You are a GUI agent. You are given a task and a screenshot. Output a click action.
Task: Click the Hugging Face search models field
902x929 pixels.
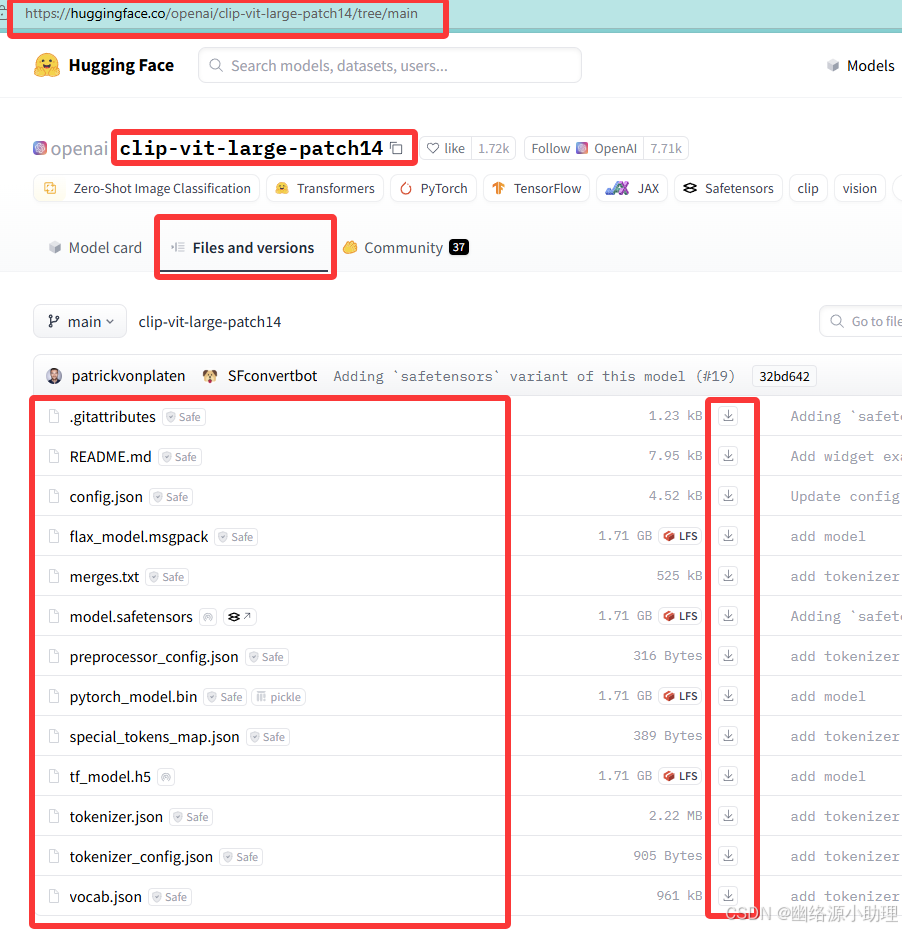pyautogui.click(x=389, y=66)
